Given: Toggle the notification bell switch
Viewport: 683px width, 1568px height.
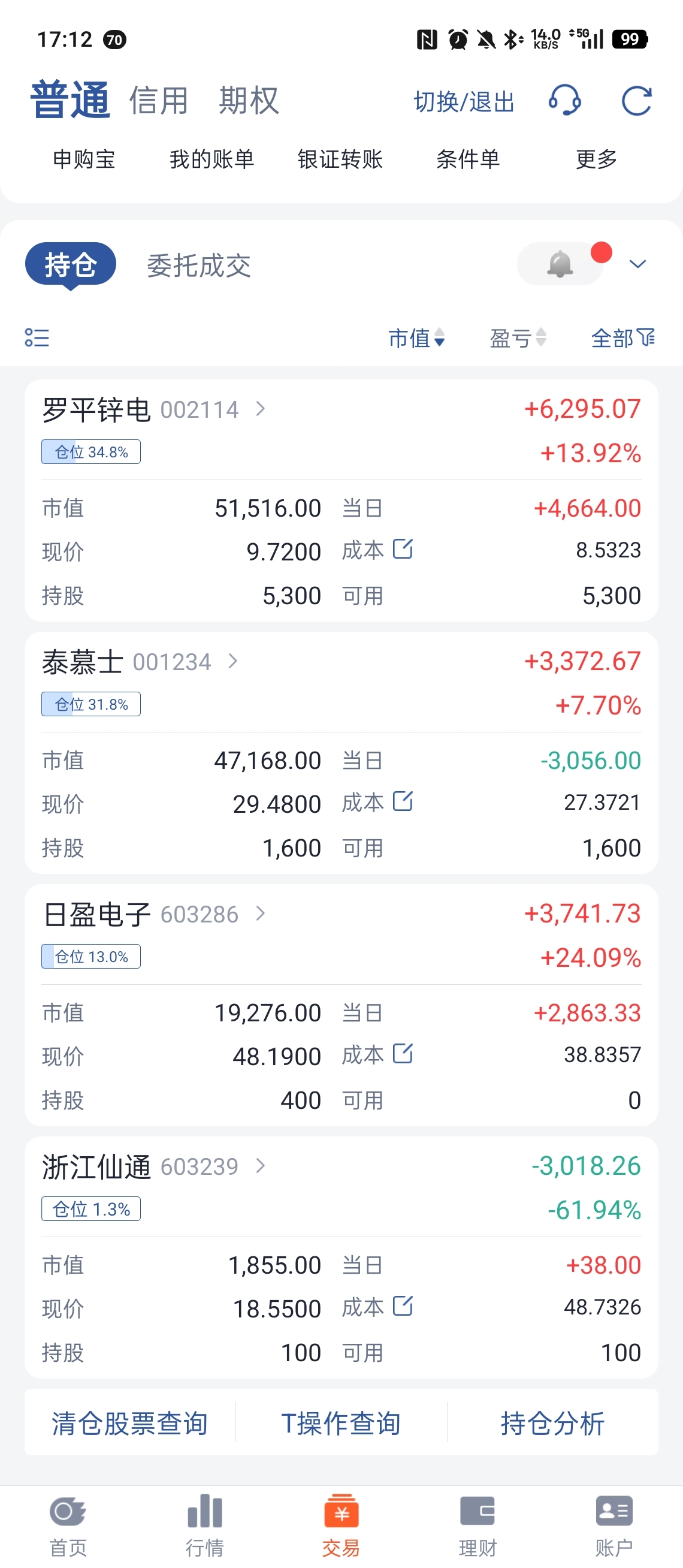Looking at the screenshot, I should point(560,264).
